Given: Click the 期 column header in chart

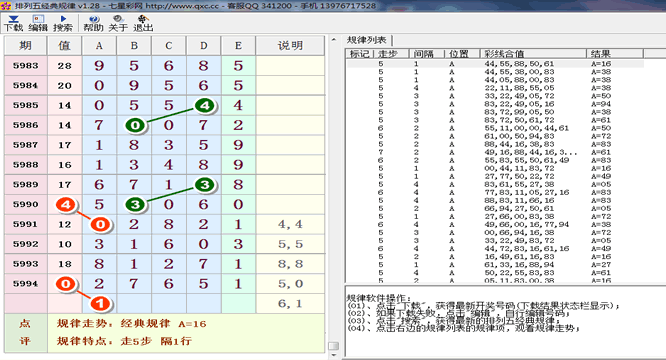Looking at the screenshot, I should coord(25,45).
